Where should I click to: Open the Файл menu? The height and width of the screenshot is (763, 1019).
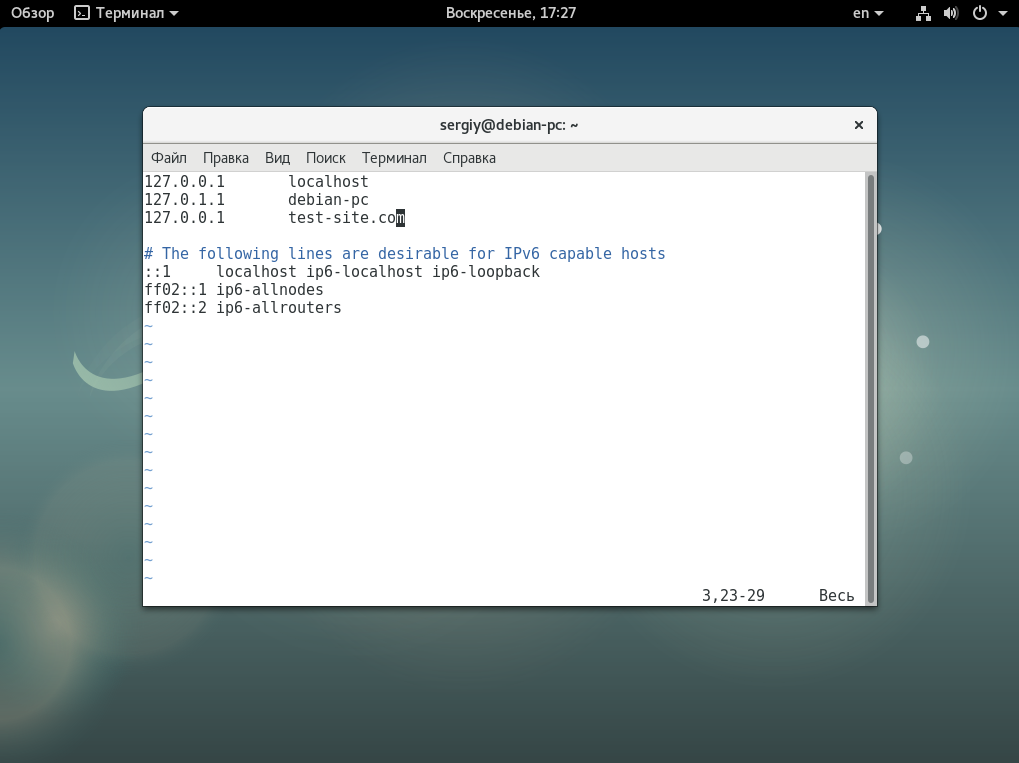[x=169, y=158]
